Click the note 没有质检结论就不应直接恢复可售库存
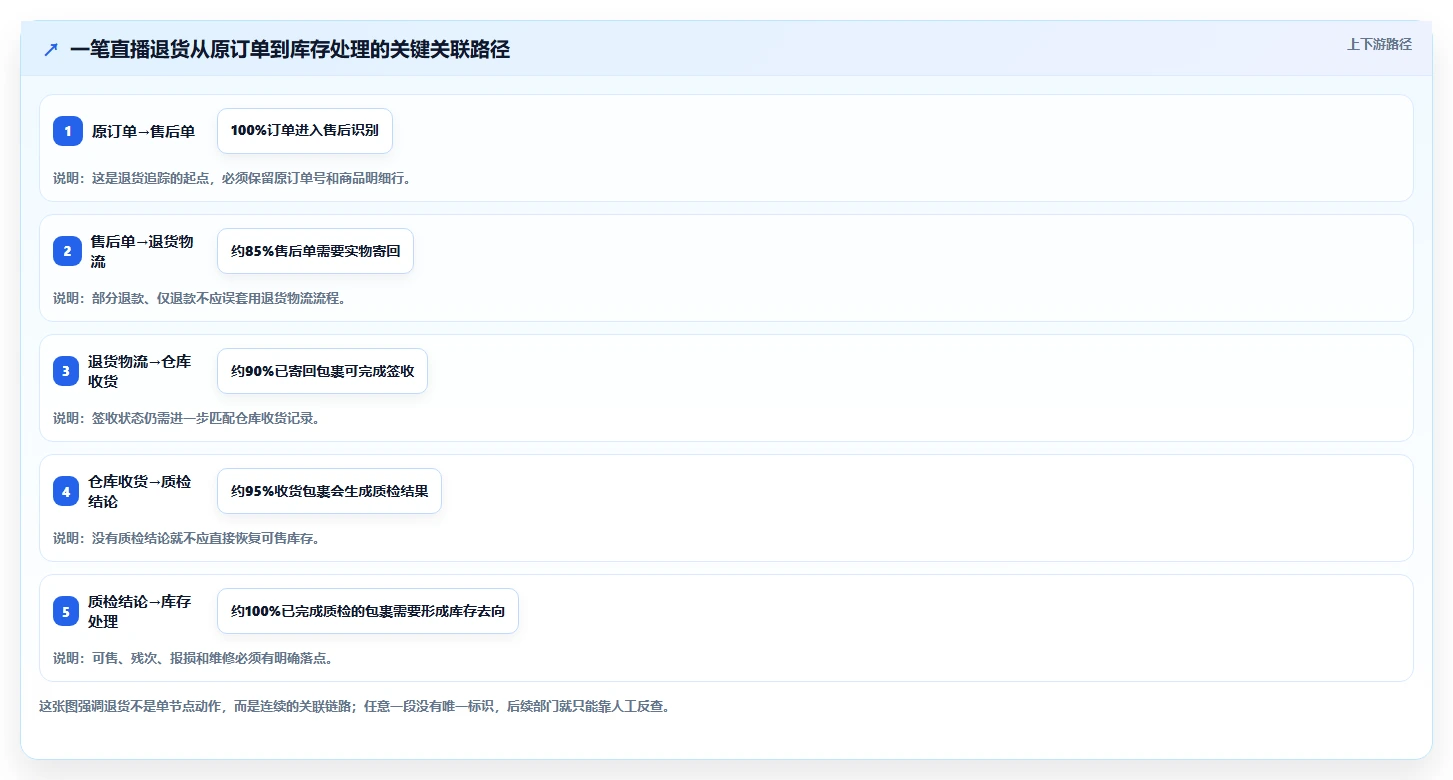Image resolution: width=1453 pixels, height=780 pixels. 186,538
